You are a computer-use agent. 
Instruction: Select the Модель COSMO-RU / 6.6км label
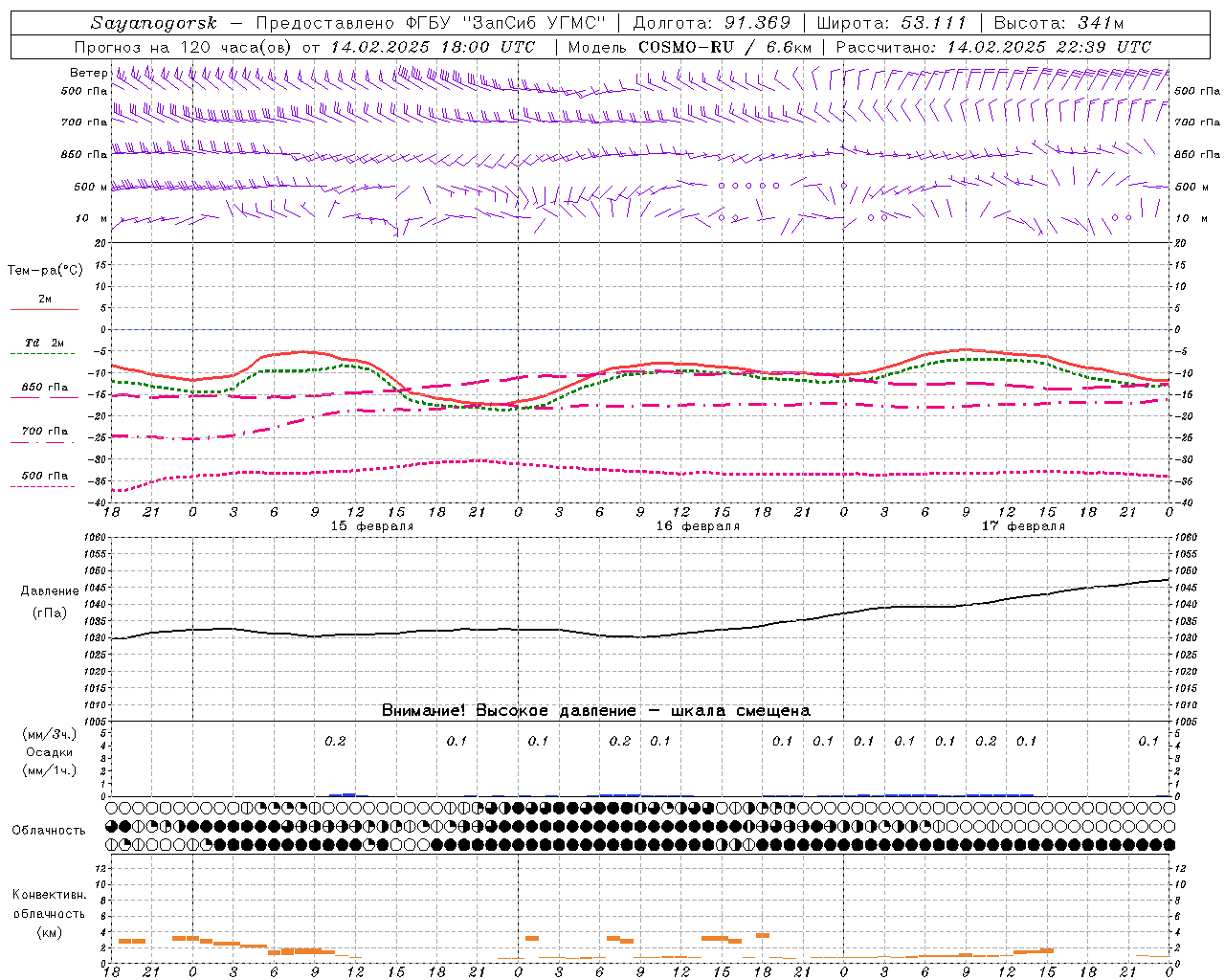[690, 47]
